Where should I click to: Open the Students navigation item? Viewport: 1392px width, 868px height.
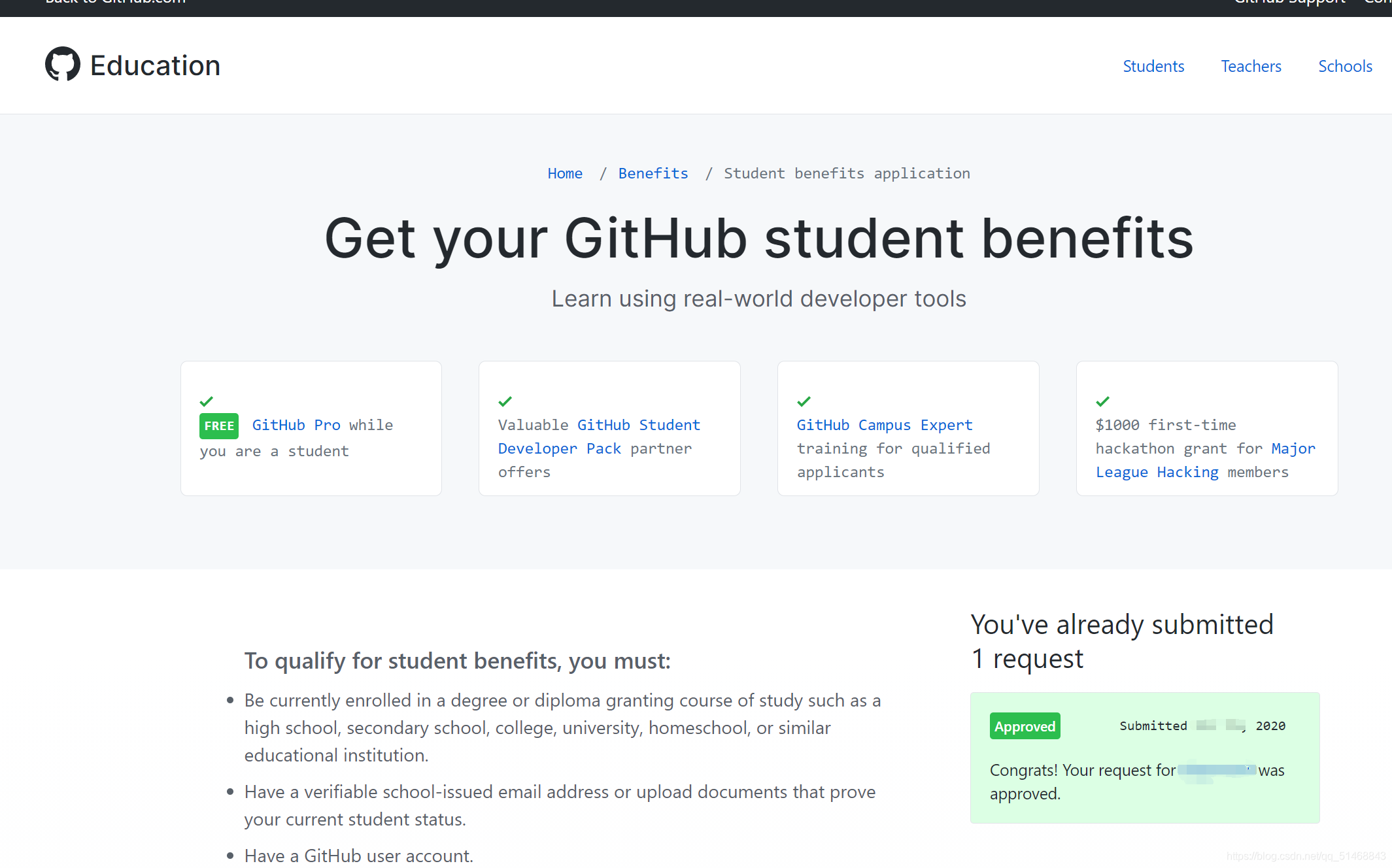click(1153, 66)
